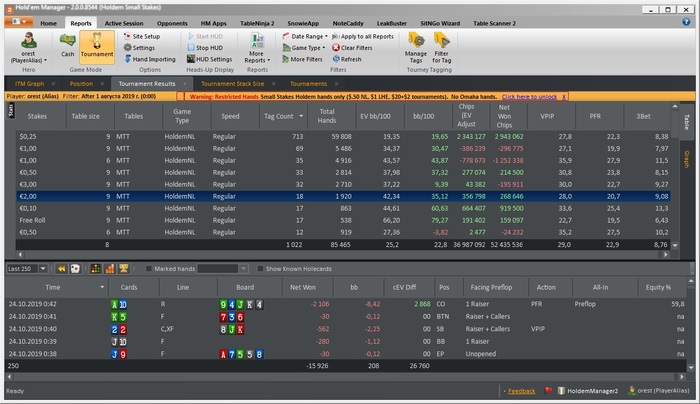
Task: Click the Stats side panel handle
Action: pos(11,110)
